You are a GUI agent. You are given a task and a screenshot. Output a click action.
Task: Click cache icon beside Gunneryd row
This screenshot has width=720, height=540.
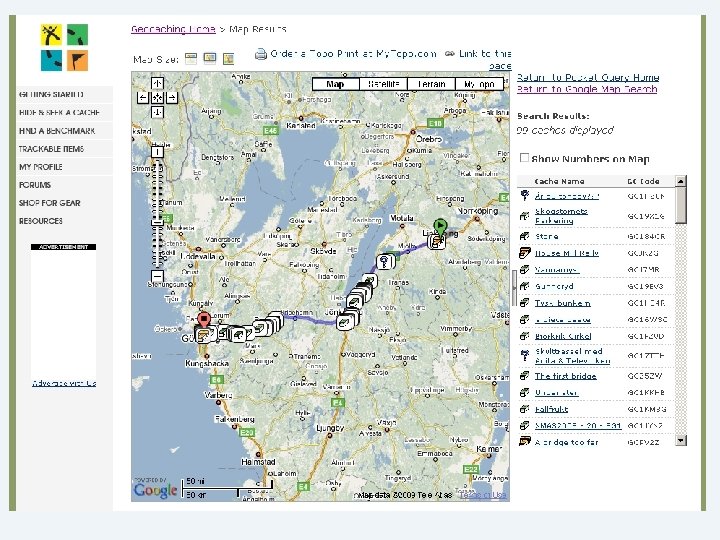pyautogui.click(x=524, y=286)
